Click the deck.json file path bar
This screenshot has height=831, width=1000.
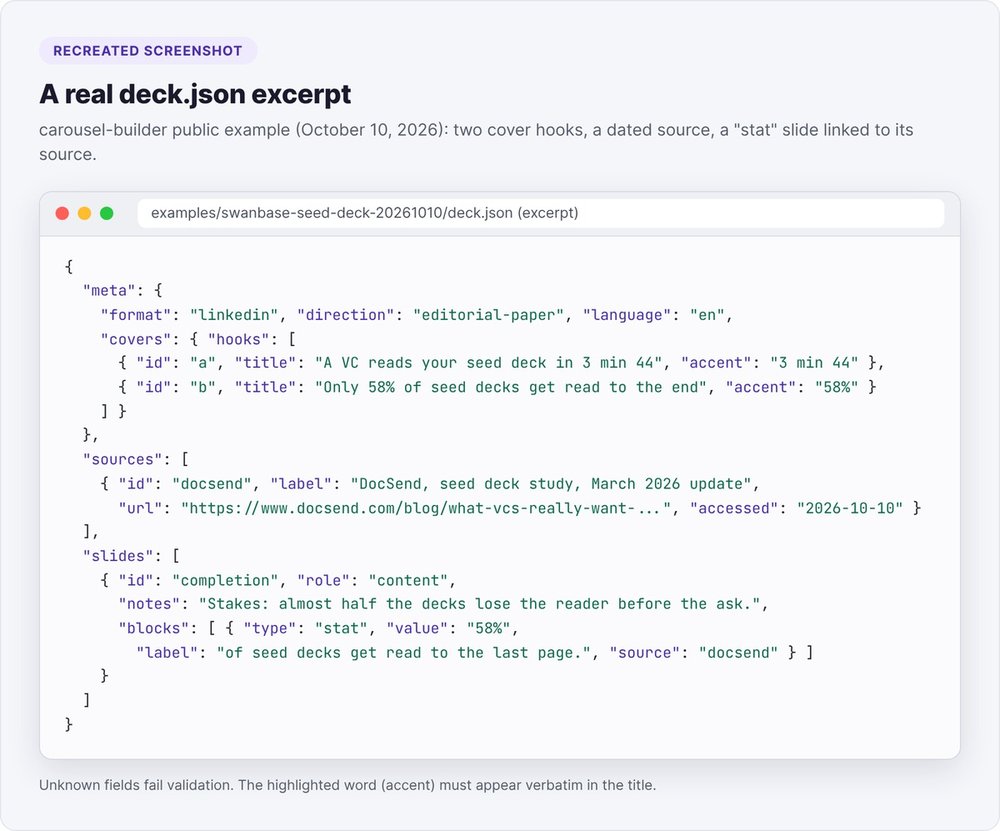(x=541, y=213)
